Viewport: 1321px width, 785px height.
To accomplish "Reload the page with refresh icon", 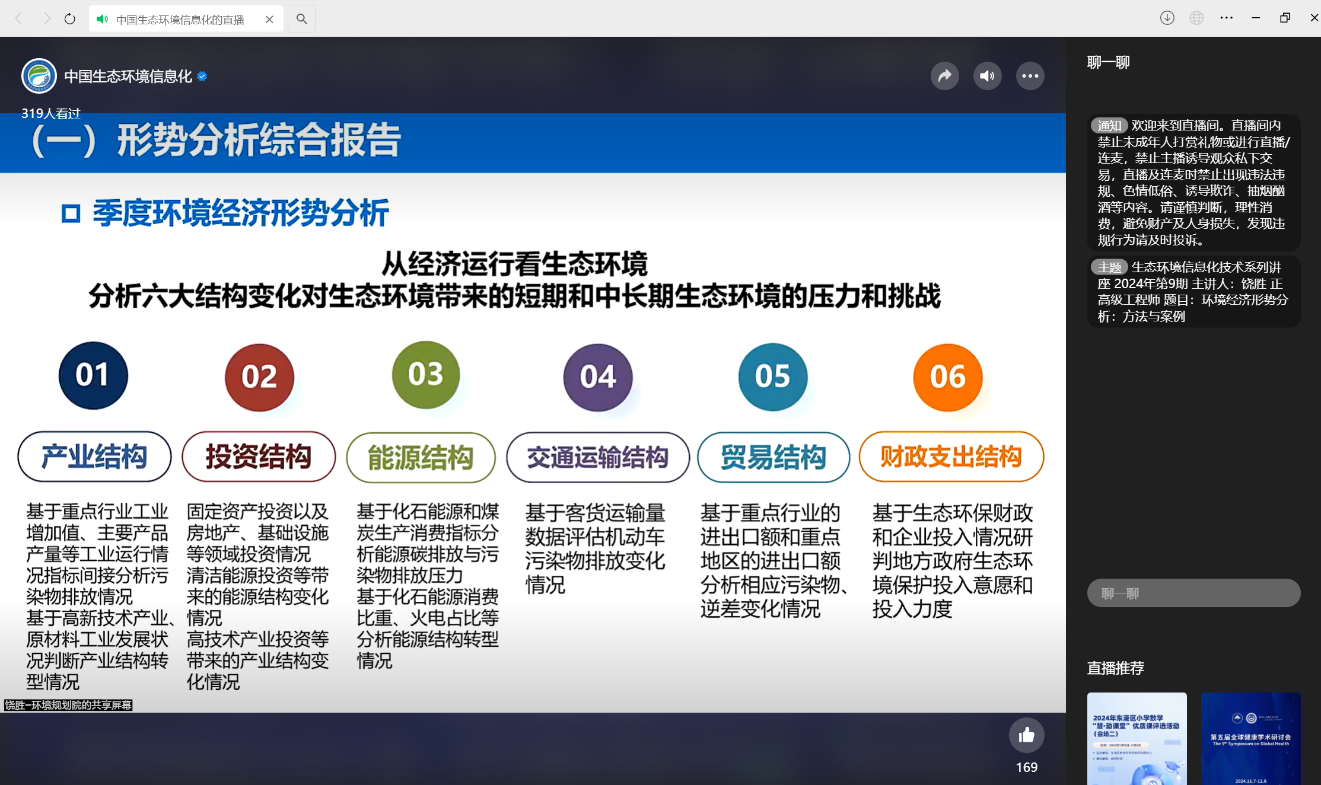I will click(x=70, y=19).
